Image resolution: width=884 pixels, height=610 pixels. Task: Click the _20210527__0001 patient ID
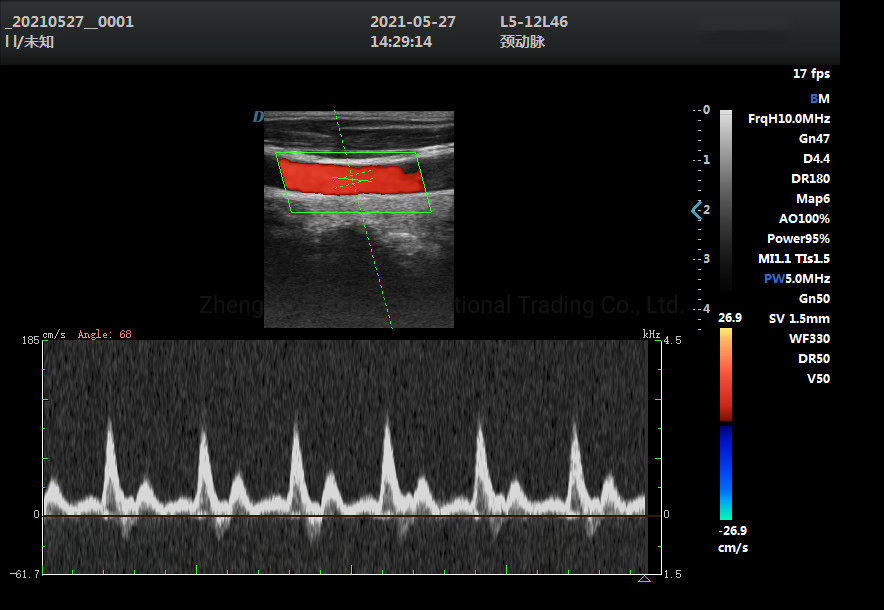point(69,22)
